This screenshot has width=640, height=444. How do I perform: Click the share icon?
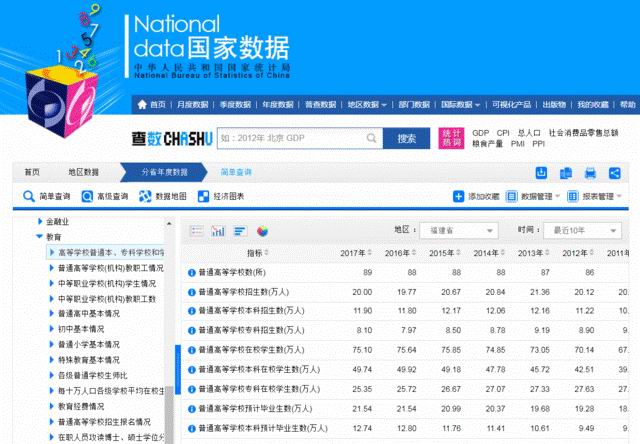pyautogui.click(x=614, y=172)
